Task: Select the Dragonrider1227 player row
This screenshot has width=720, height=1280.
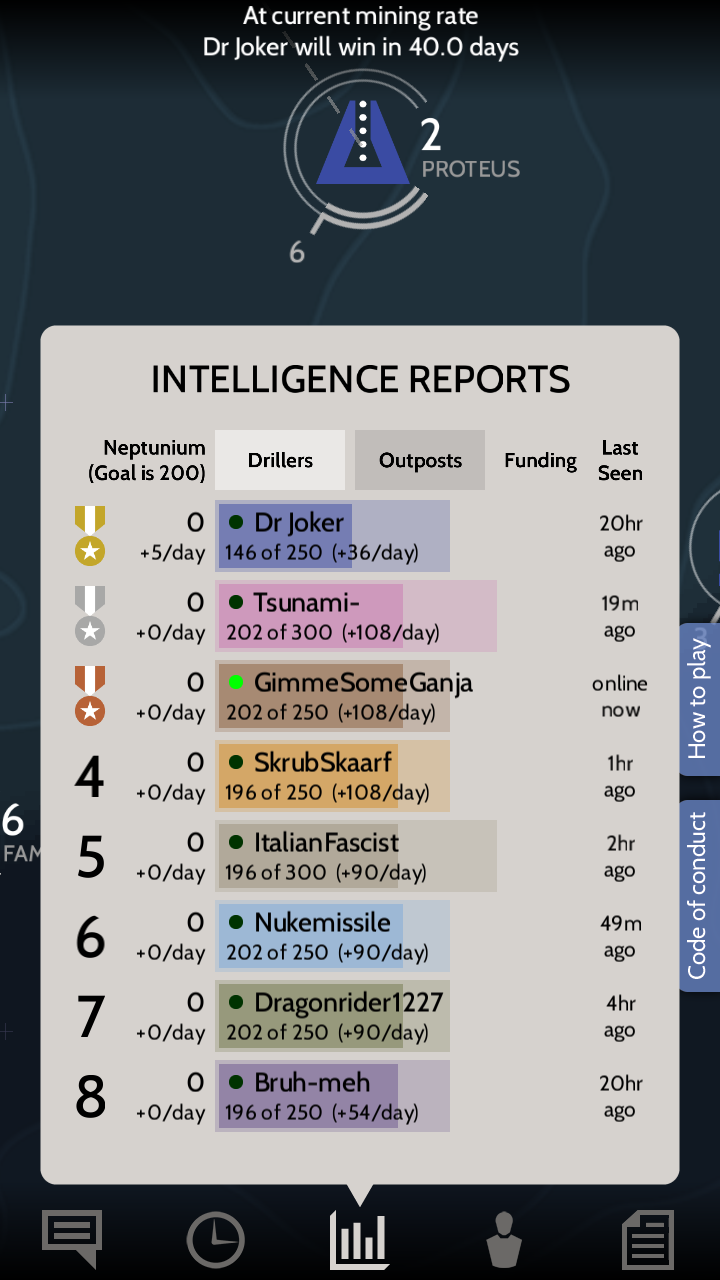Action: point(360,1016)
